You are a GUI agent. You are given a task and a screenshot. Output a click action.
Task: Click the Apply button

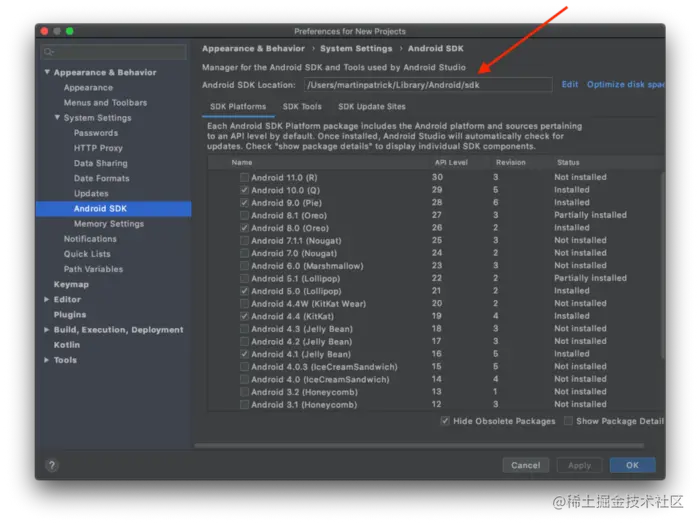[579, 465]
